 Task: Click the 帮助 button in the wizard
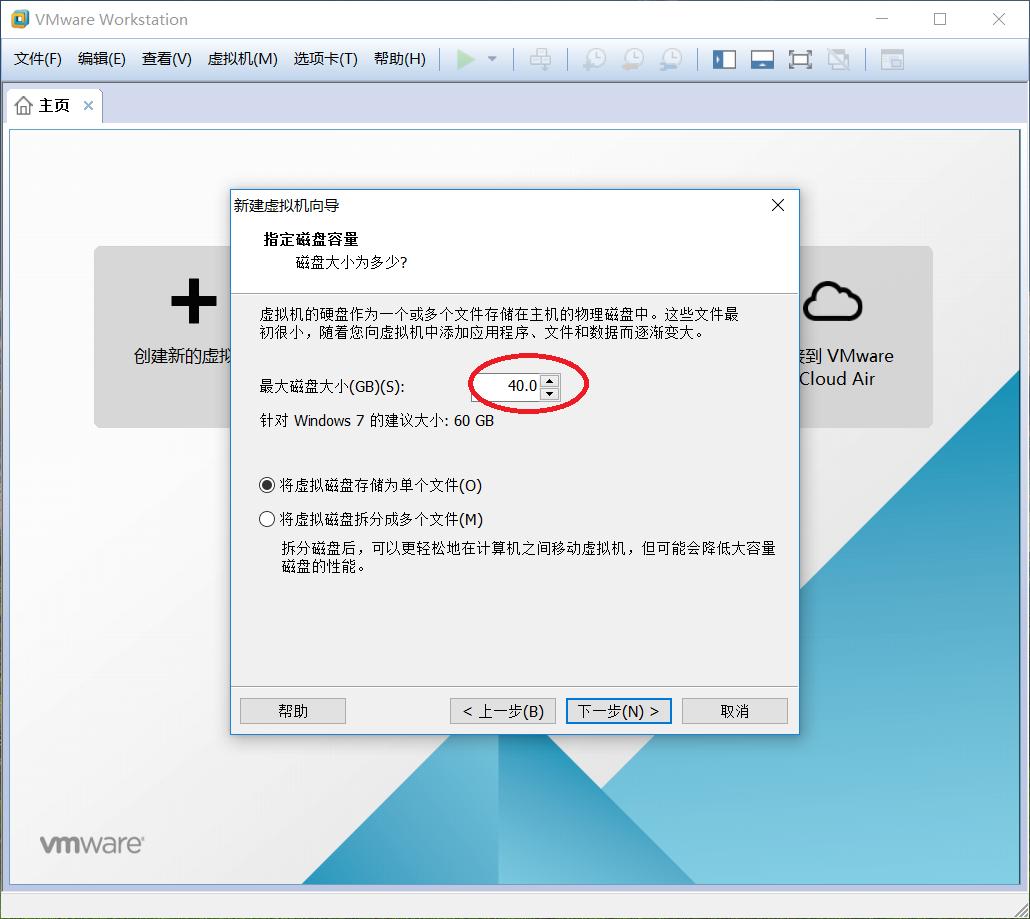tap(292, 711)
